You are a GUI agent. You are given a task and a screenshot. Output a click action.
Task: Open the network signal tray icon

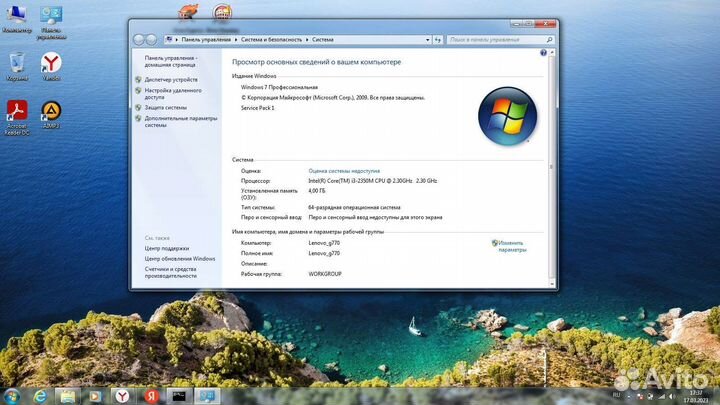point(661,396)
